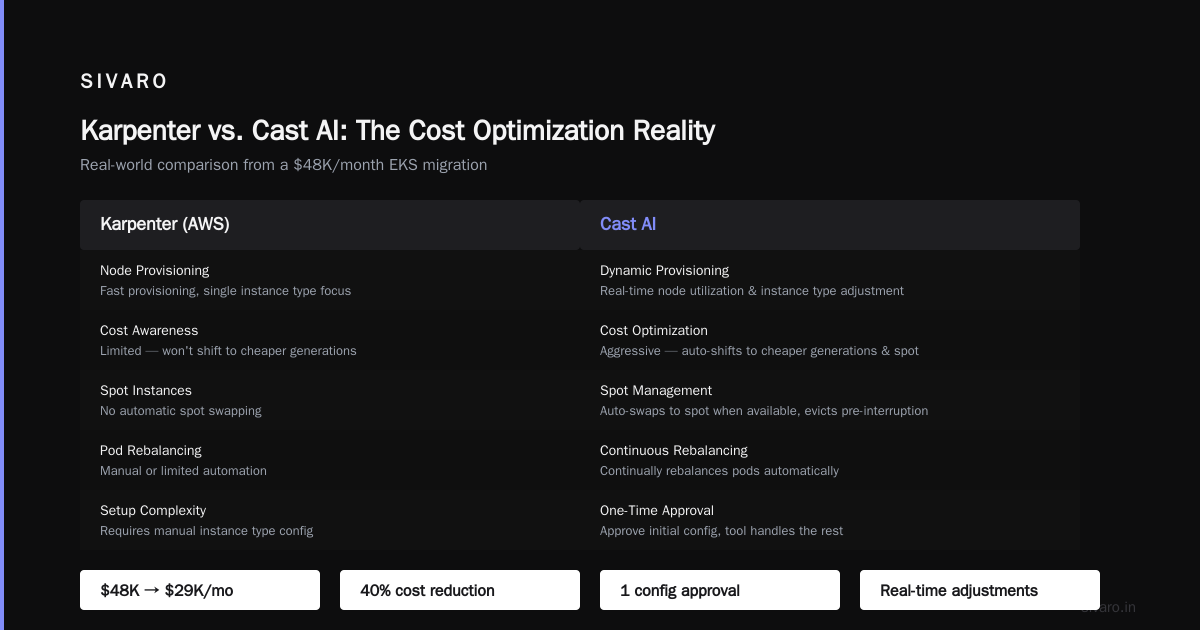Select the headline "Karpenter vs. Cast AI: The Cost Optimization Reality"
The width and height of the screenshot is (1200, 630).
point(397,131)
